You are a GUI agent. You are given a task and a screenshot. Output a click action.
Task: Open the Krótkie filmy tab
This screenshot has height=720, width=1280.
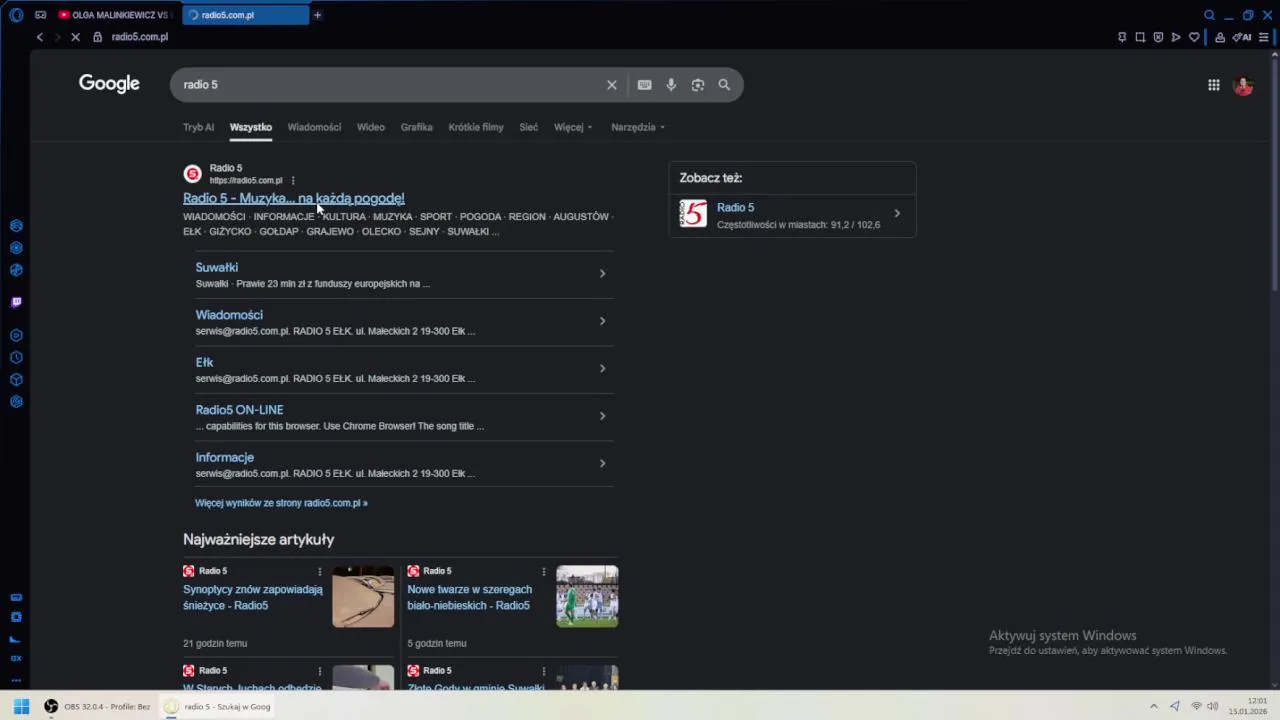point(476,127)
